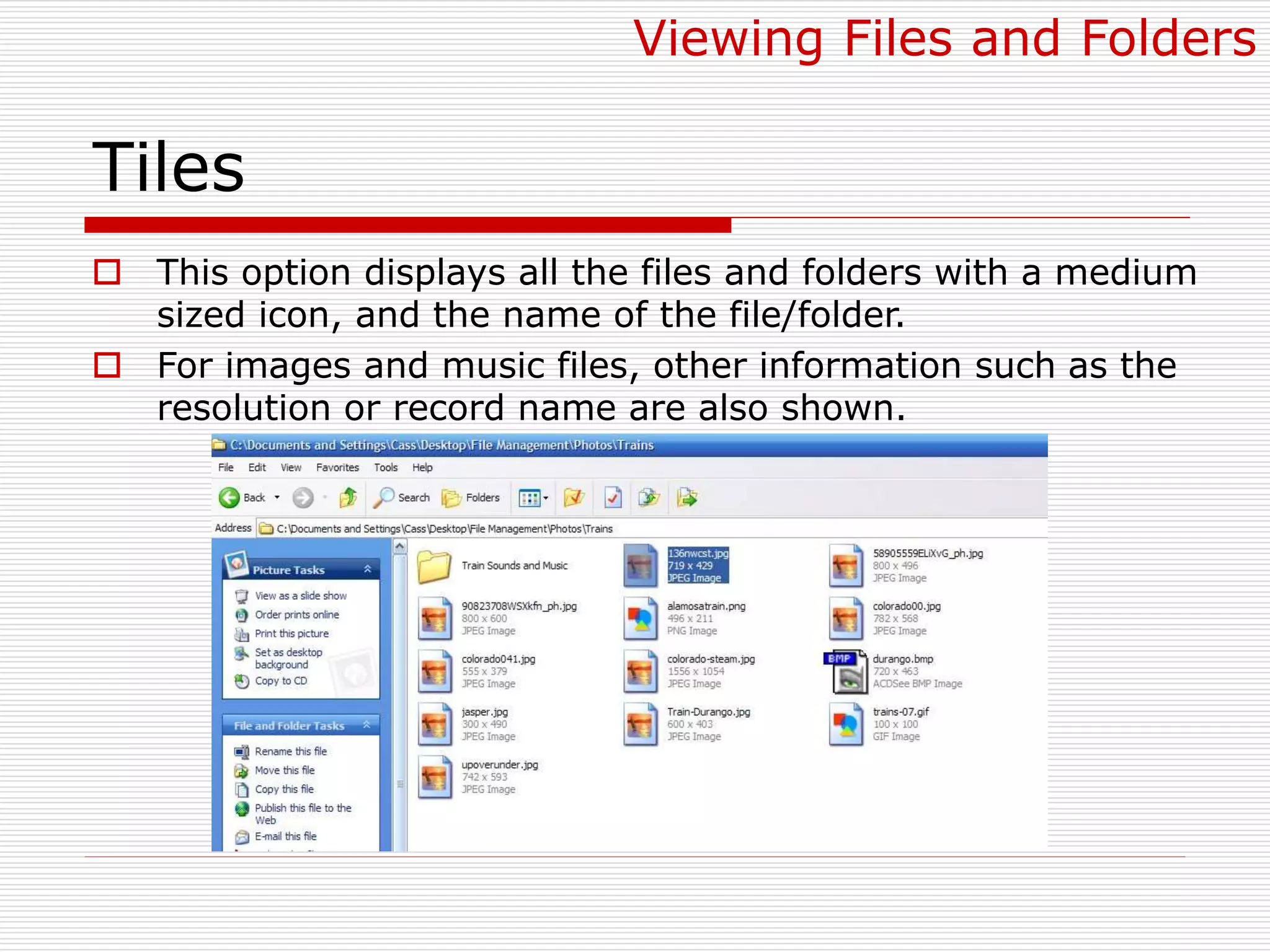Click Copy to CD link
The width and height of the screenshot is (1270, 952).
pyautogui.click(x=281, y=681)
